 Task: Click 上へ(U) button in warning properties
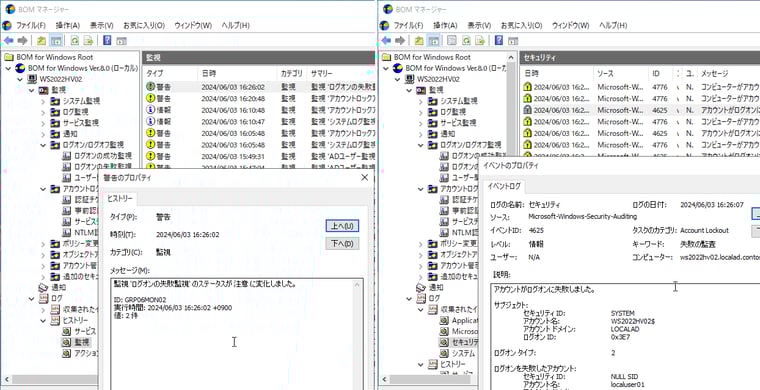(x=342, y=226)
